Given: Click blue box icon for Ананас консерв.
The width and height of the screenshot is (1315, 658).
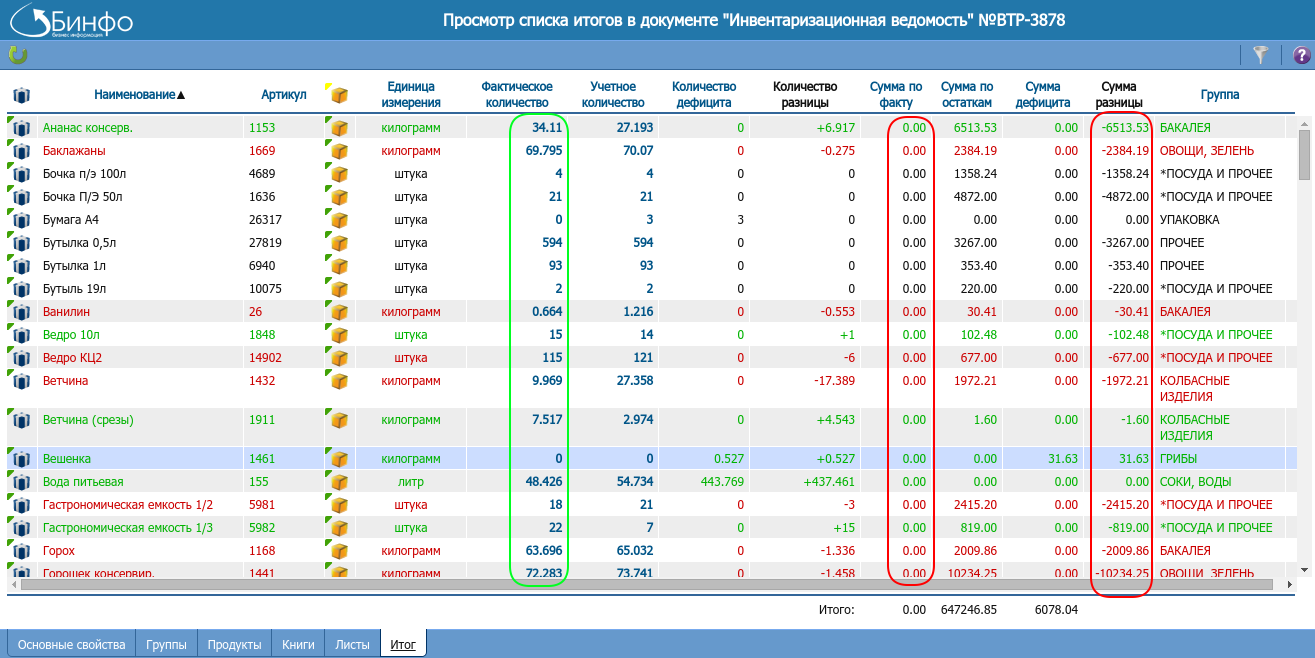Looking at the screenshot, I should tap(21, 128).
